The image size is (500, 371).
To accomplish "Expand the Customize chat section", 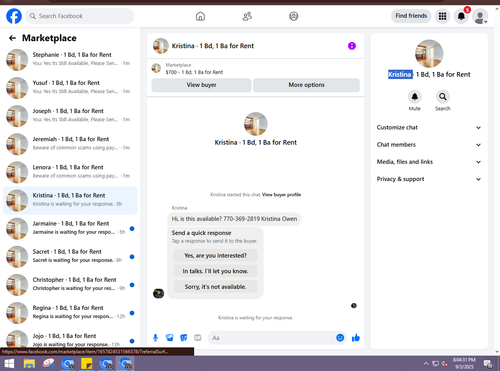I will (x=429, y=127).
